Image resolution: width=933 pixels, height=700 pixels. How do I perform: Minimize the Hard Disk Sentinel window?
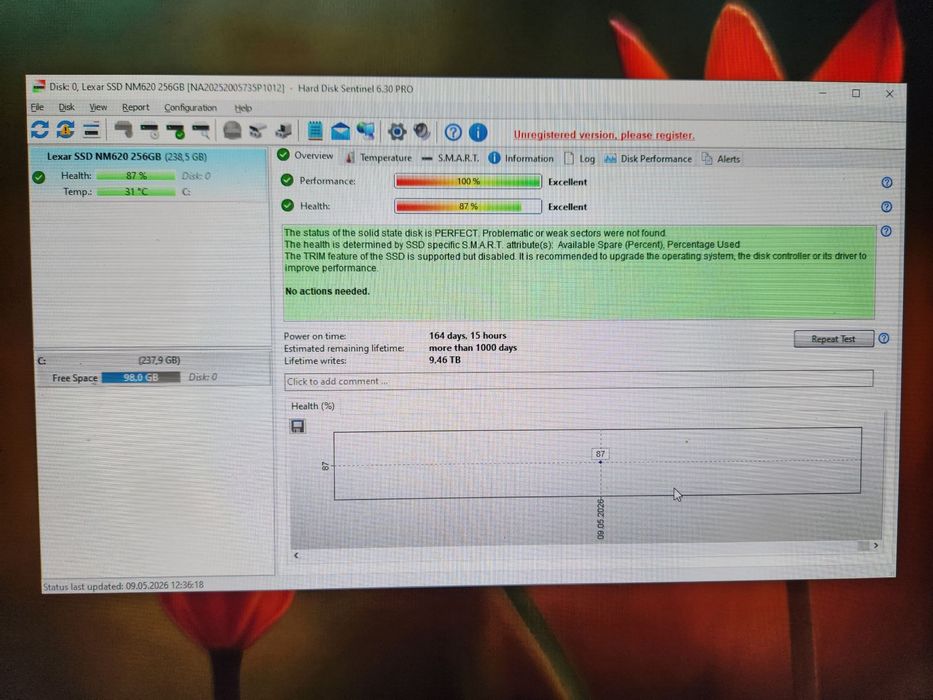(823, 92)
